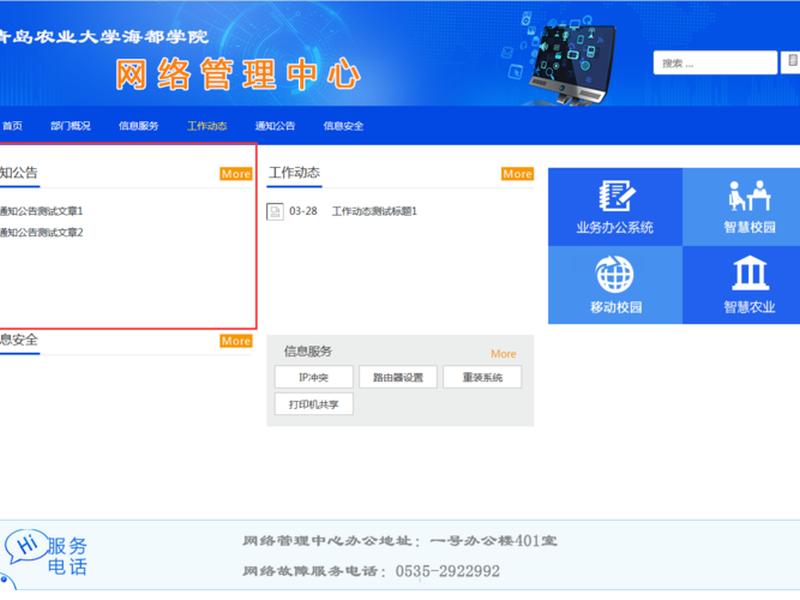Open the 移动校园 globe icon
The height and width of the screenshot is (600, 800).
615,274
